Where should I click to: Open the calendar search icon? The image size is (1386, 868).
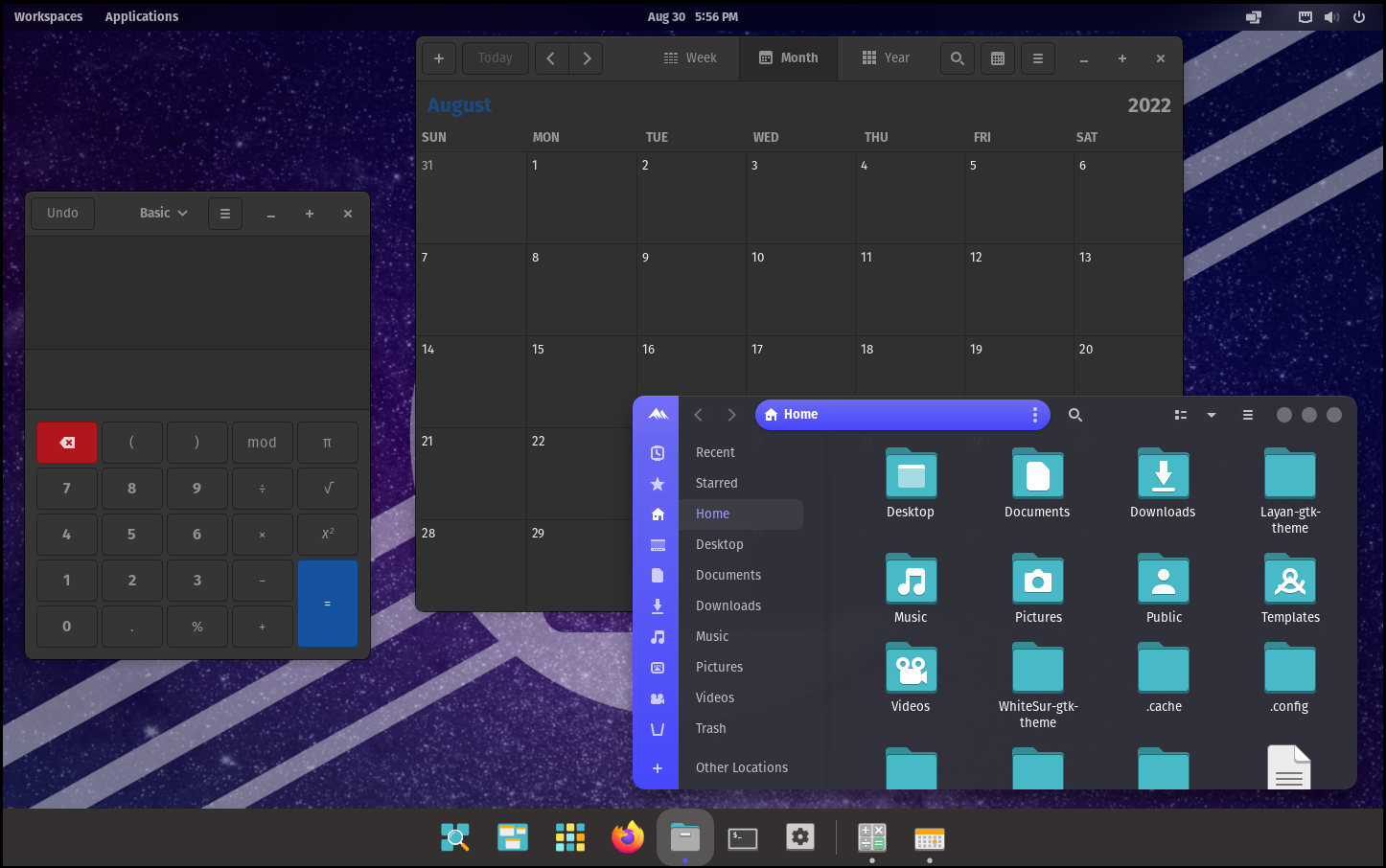957,58
